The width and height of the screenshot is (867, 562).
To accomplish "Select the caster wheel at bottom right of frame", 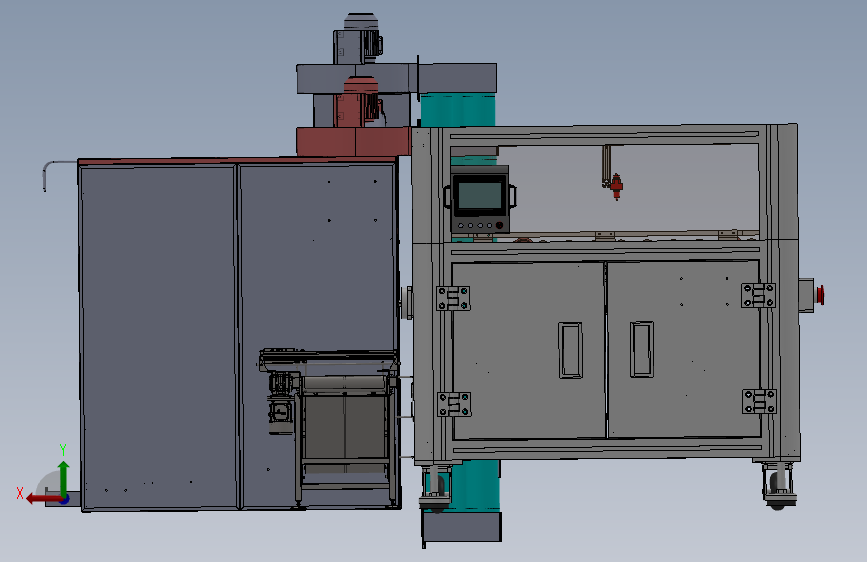I will (x=778, y=486).
